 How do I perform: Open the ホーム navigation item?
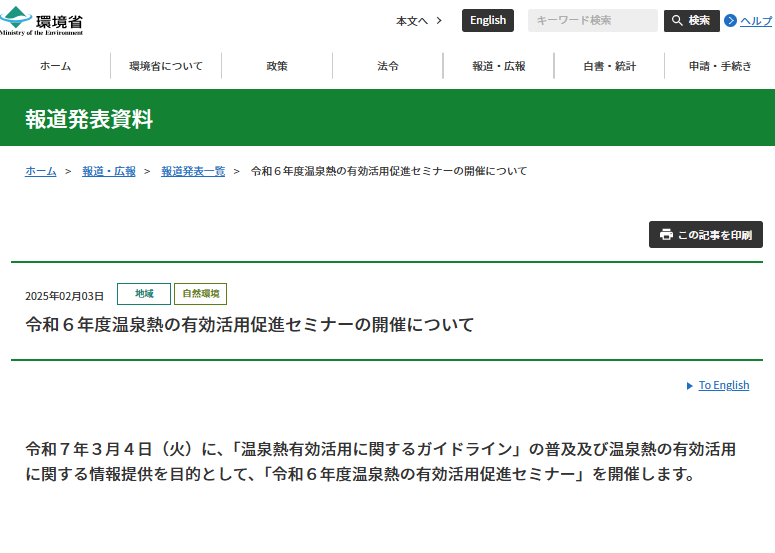tap(55, 66)
